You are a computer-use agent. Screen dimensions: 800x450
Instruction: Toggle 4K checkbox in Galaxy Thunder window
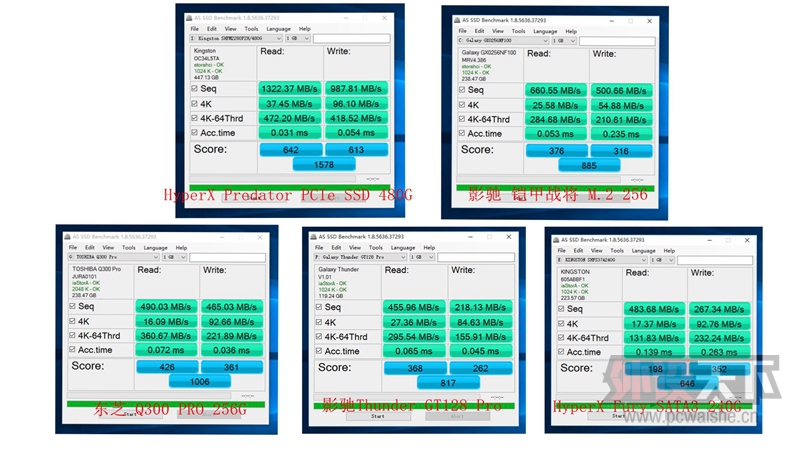click(x=319, y=322)
